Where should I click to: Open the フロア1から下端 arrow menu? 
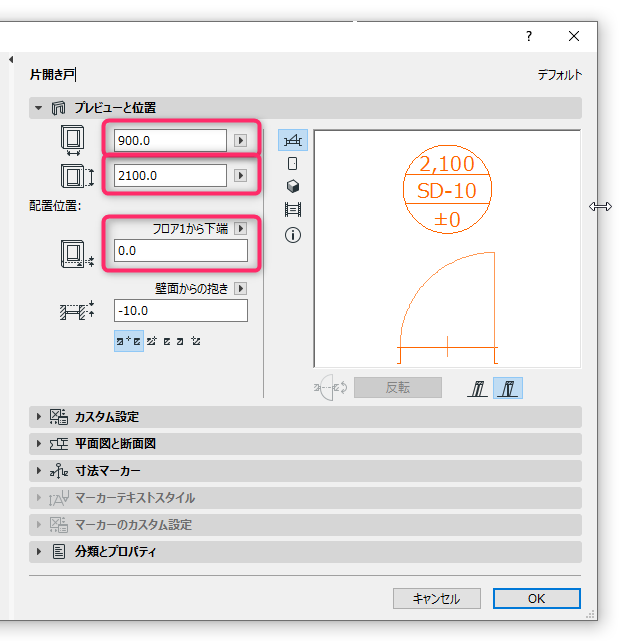240,229
